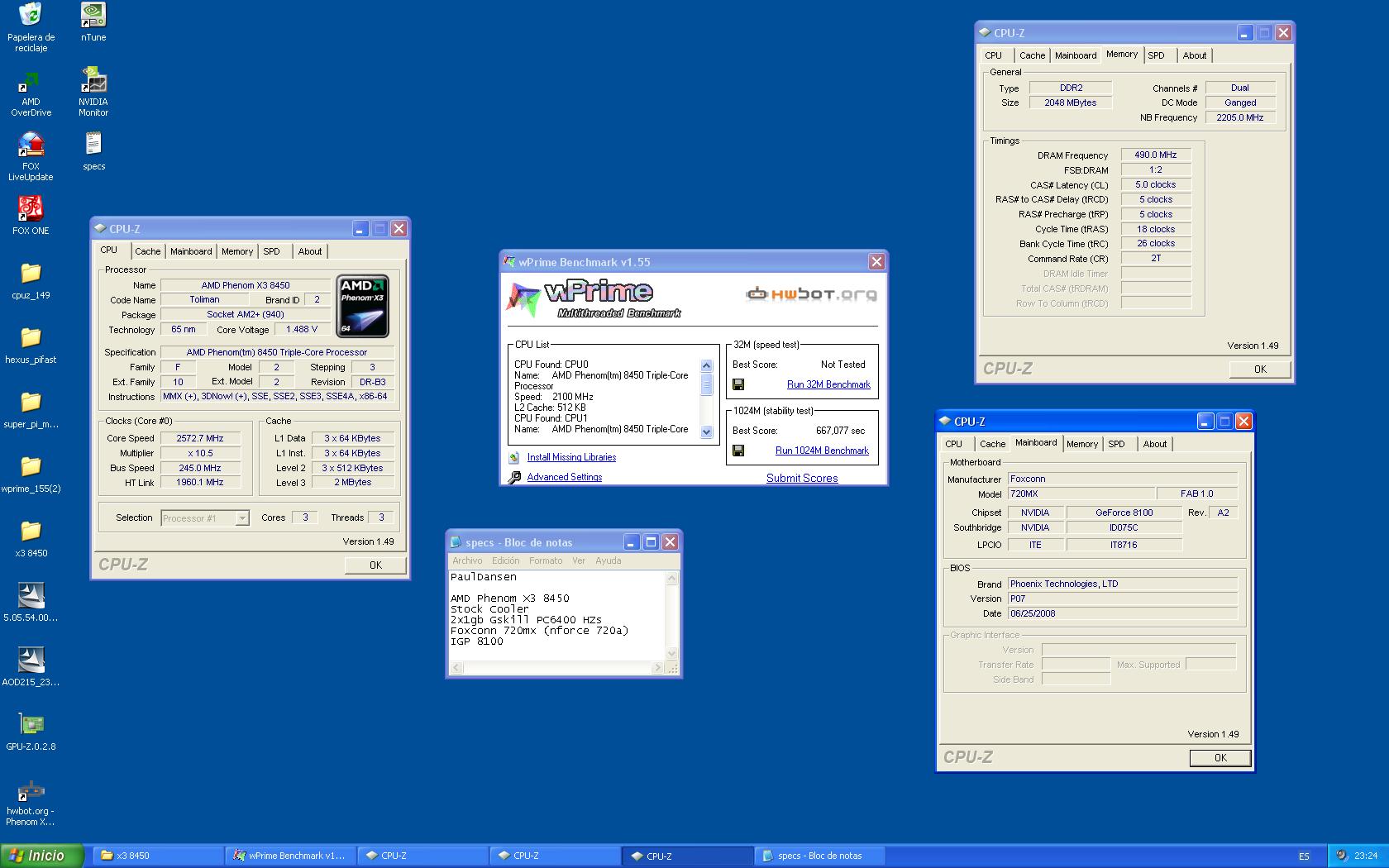
Task: Open Edición menu in Notepad
Action: tap(506, 560)
